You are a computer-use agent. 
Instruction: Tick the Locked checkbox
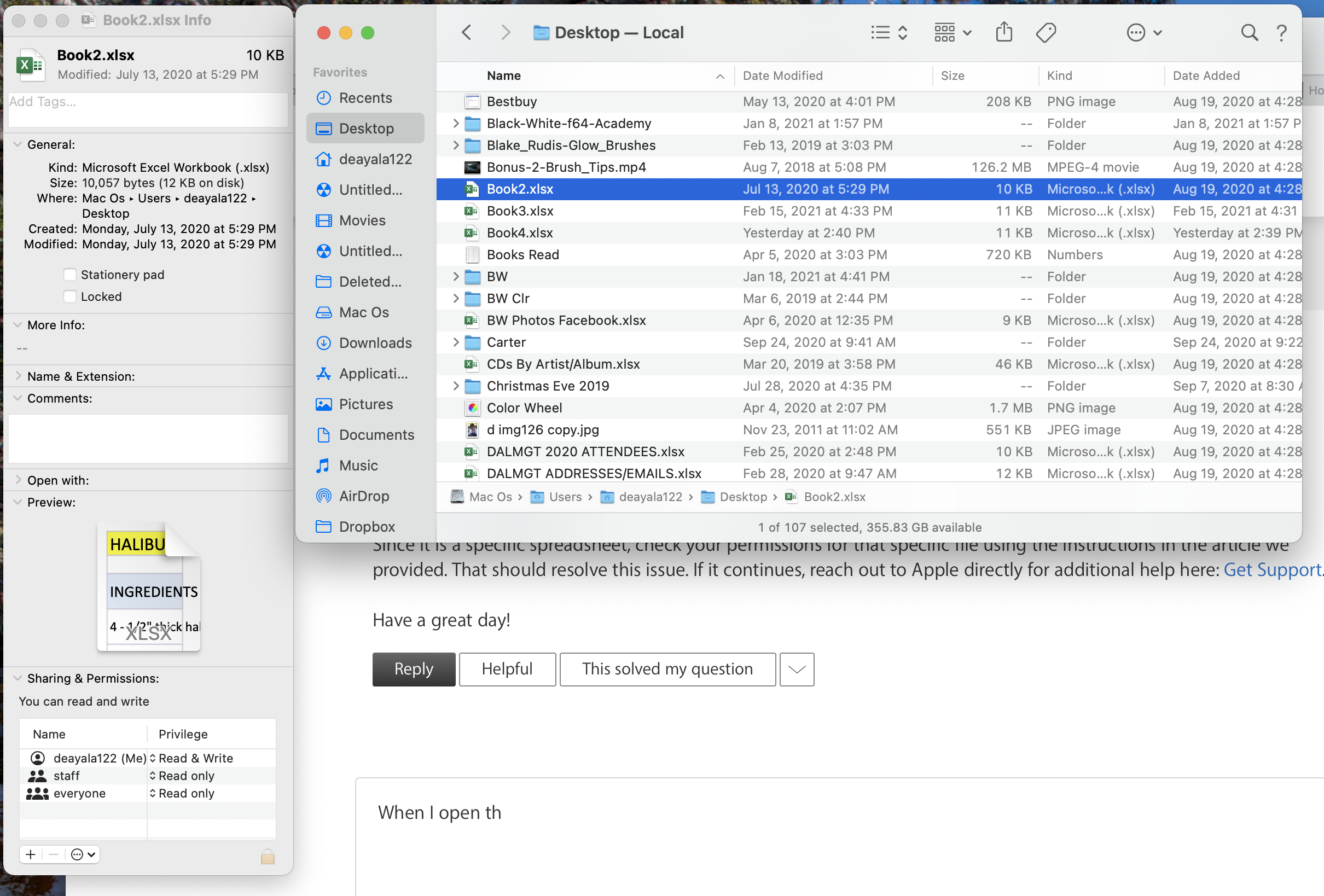[x=70, y=296]
